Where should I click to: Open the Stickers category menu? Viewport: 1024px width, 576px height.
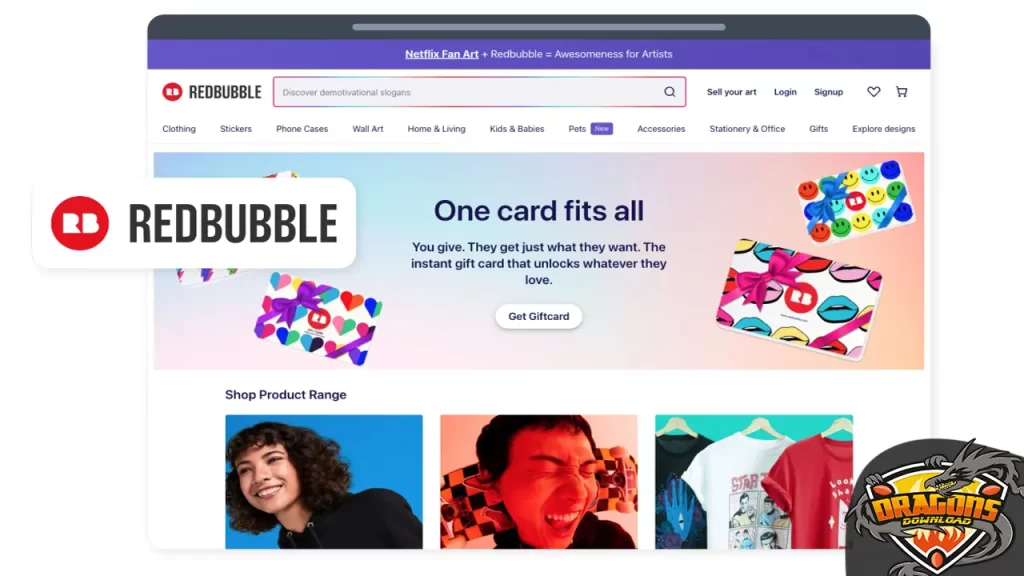pos(236,129)
